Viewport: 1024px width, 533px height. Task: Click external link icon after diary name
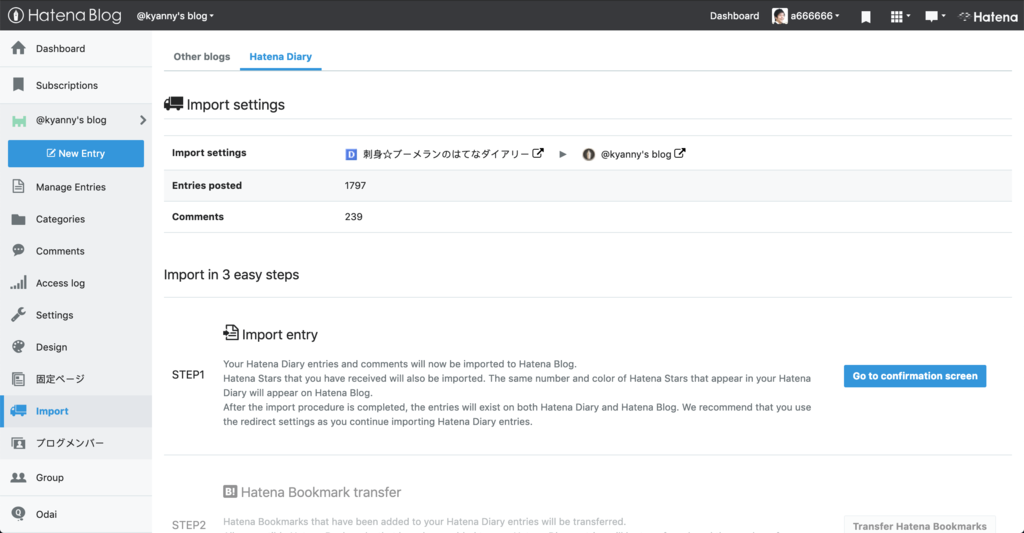537,153
